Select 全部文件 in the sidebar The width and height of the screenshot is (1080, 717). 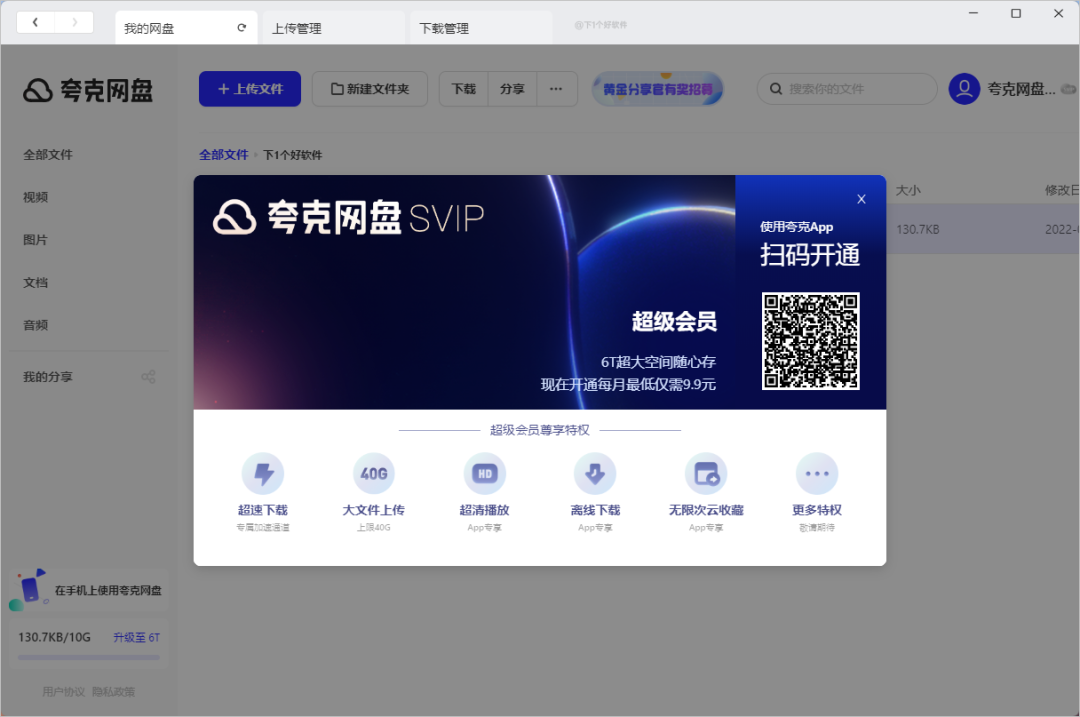pos(48,154)
